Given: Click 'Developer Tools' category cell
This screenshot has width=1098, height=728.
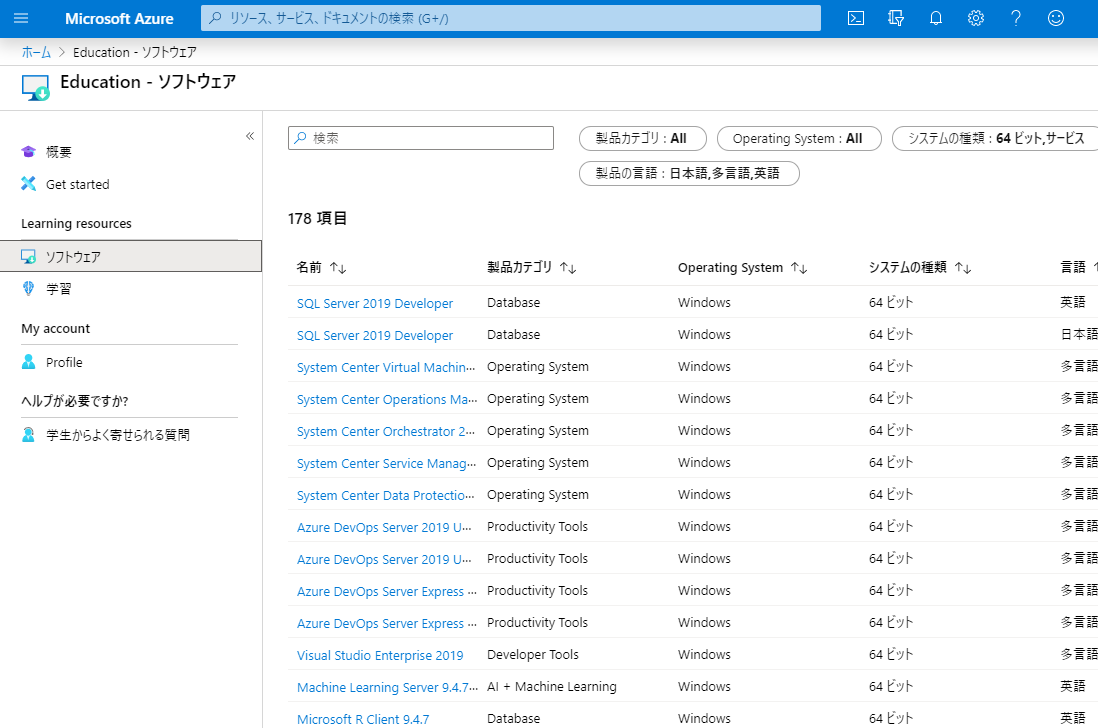Looking at the screenshot, I should [533, 654].
